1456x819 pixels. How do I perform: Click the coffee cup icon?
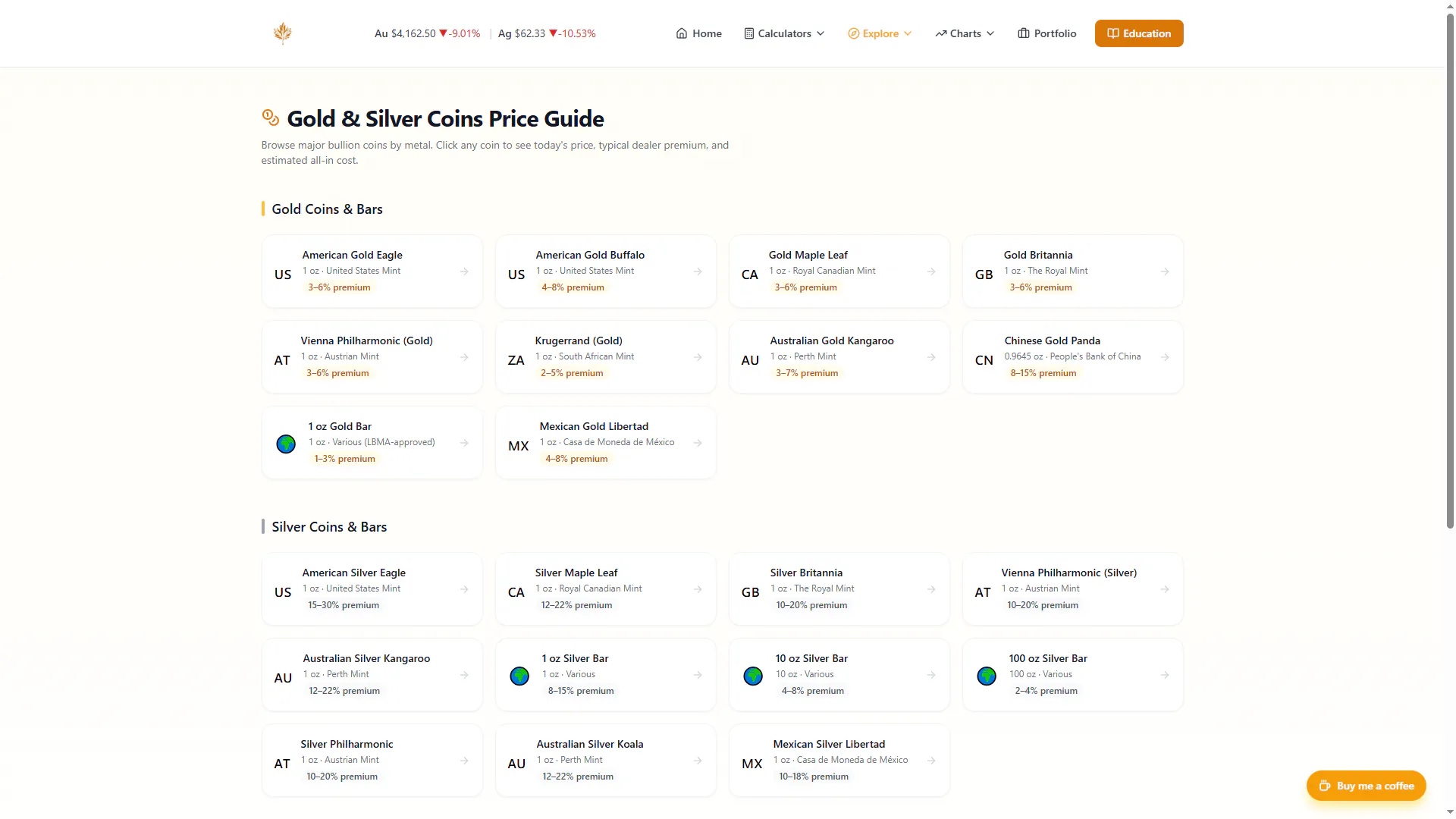[x=1325, y=786]
